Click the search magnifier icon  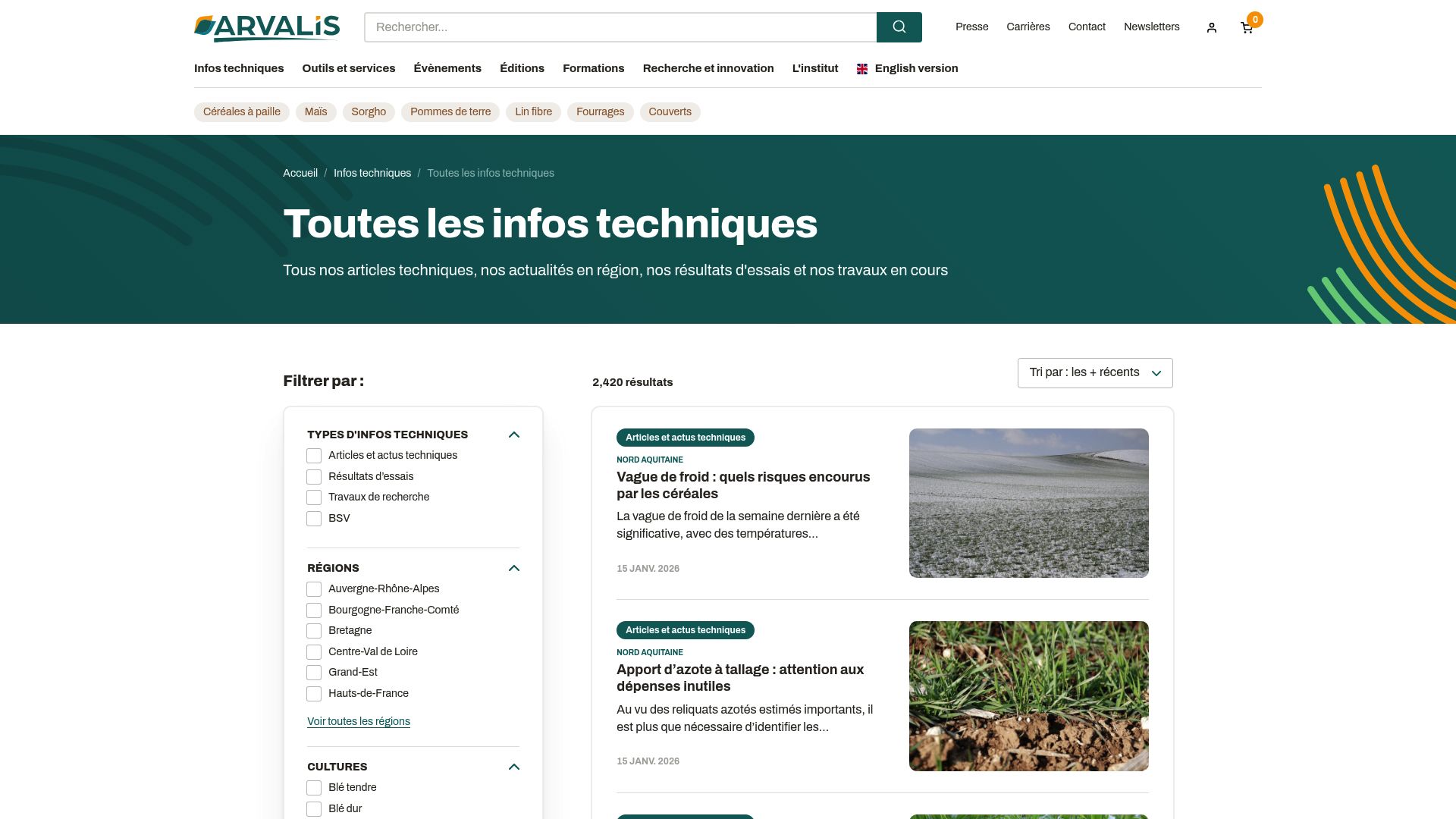click(x=899, y=27)
